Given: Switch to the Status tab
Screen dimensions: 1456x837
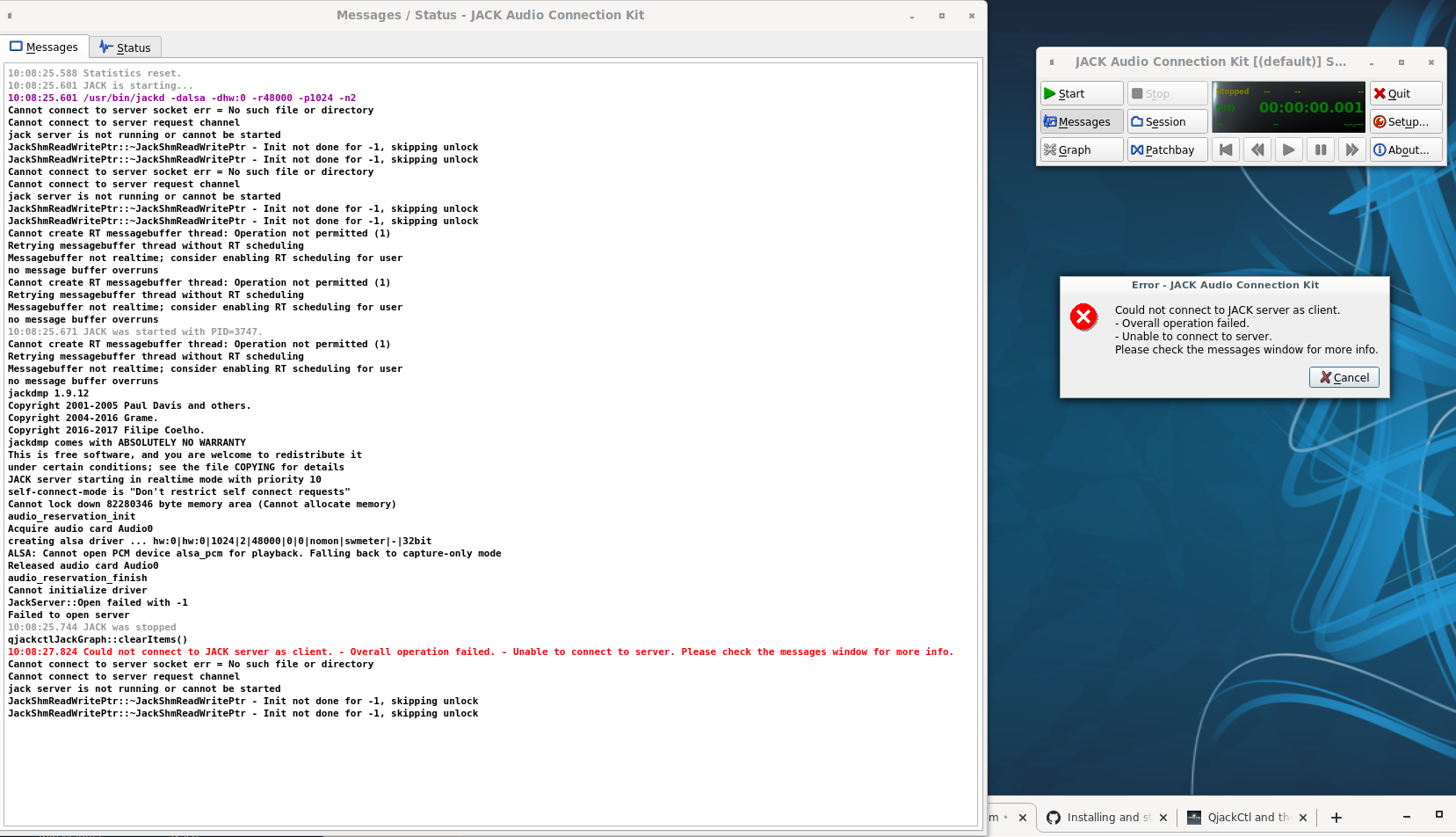Looking at the screenshot, I should click(126, 47).
